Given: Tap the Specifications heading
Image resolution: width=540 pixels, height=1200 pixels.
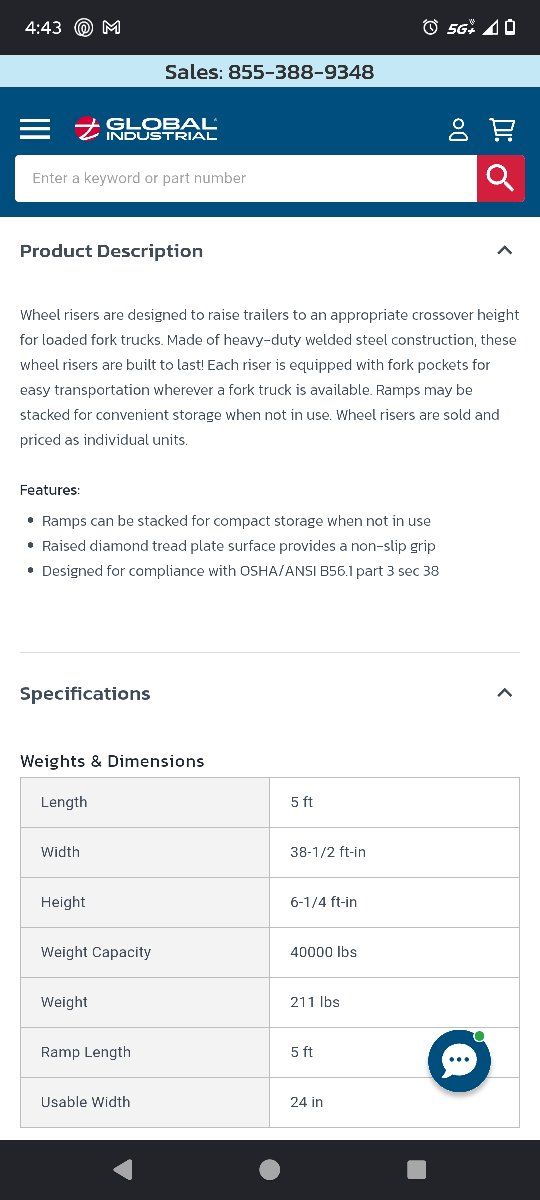Looking at the screenshot, I should (85, 693).
